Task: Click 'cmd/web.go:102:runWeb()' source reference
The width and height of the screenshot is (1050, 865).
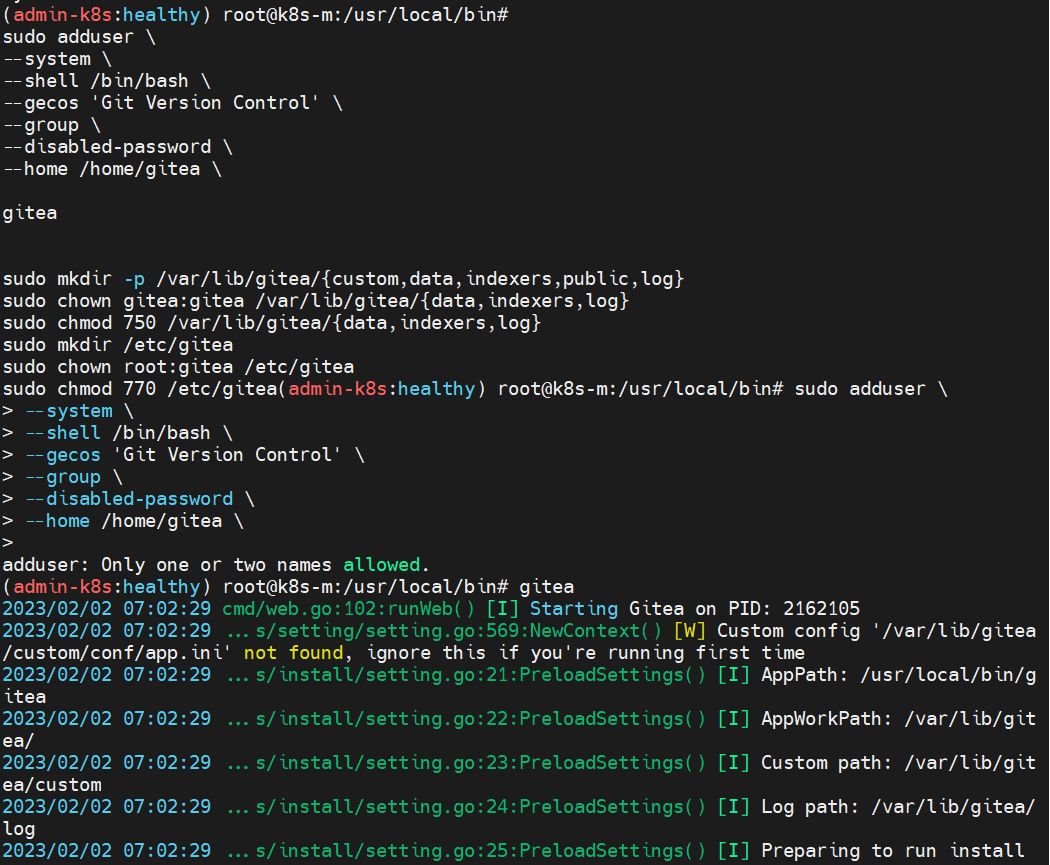Action: 348,609
